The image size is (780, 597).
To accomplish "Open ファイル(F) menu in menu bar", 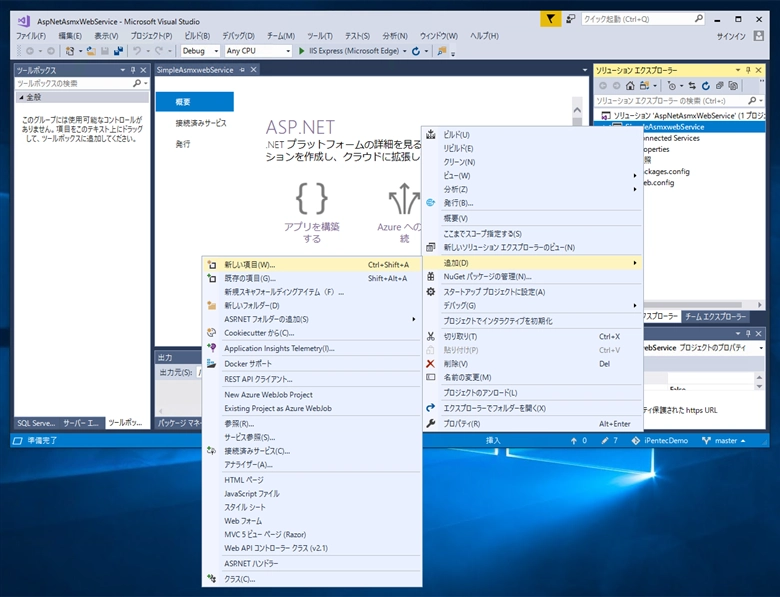I will pos(31,36).
